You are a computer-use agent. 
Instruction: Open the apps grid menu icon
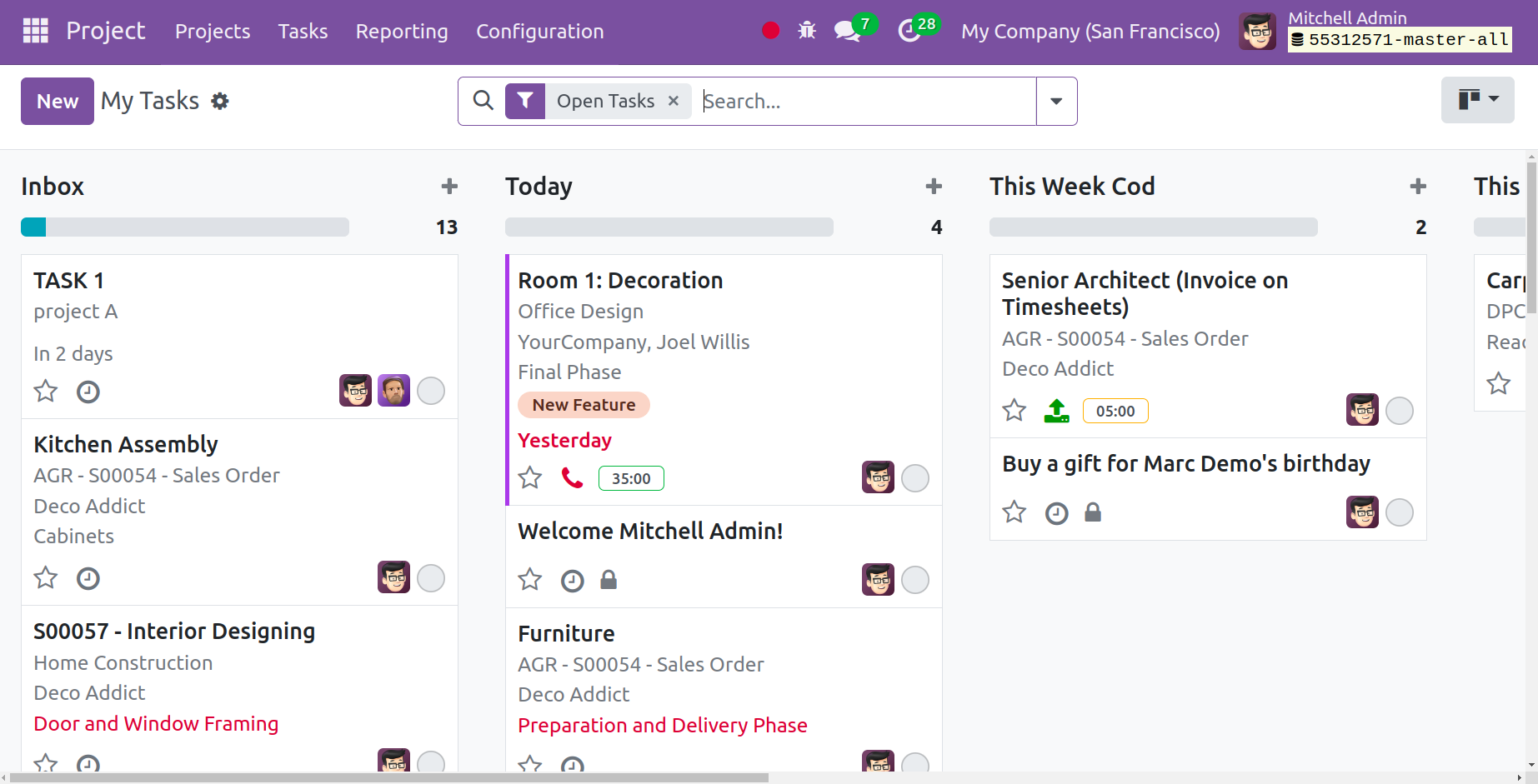35,31
